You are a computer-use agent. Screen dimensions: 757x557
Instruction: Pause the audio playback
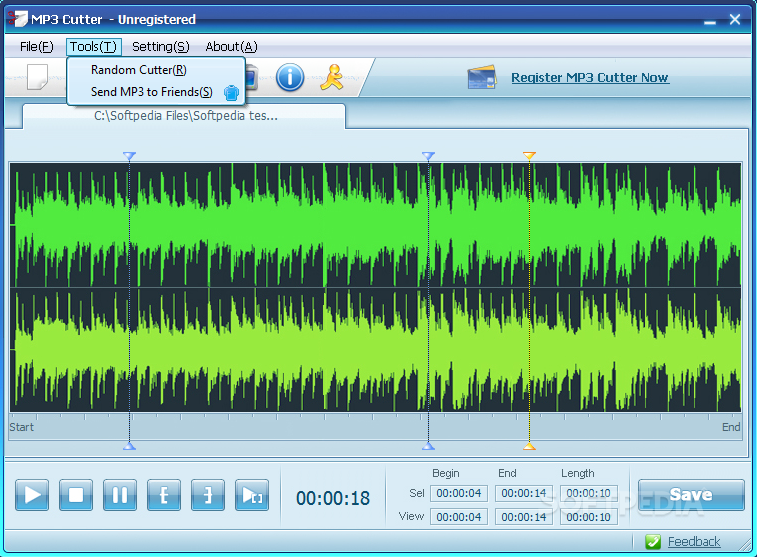click(120, 495)
